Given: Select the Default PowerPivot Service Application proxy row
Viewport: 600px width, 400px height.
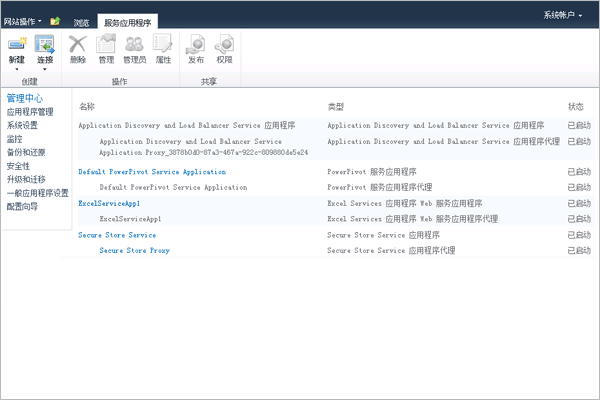Looking at the screenshot, I should pyautogui.click(x=335, y=187).
